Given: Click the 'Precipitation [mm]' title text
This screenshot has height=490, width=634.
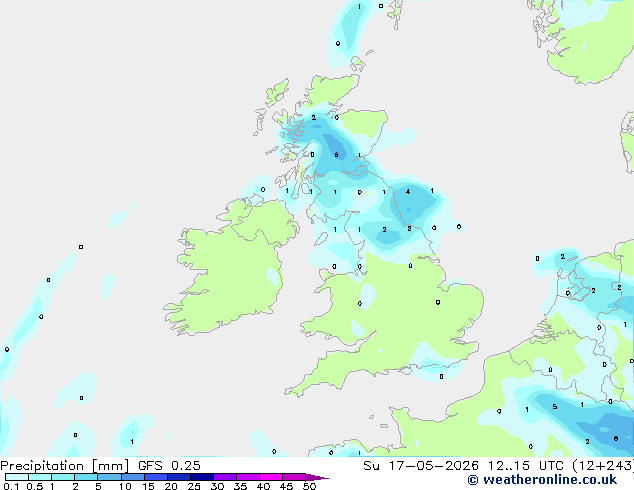Looking at the screenshot, I should click(x=65, y=466).
